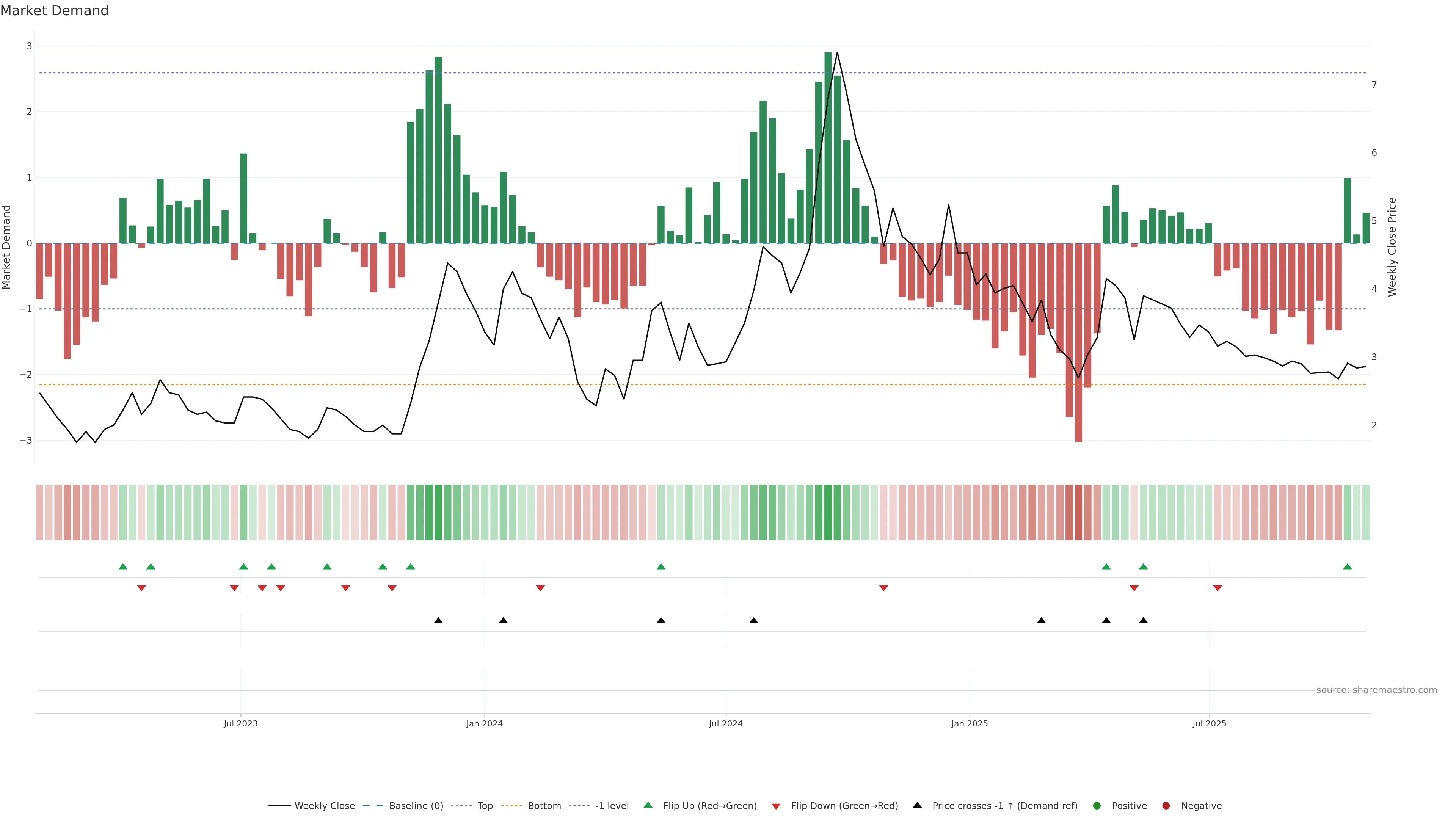Click the rightmost red flip-down triangle marker
This screenshot has height=819, width=1456.
click(x=1218, y=588)
